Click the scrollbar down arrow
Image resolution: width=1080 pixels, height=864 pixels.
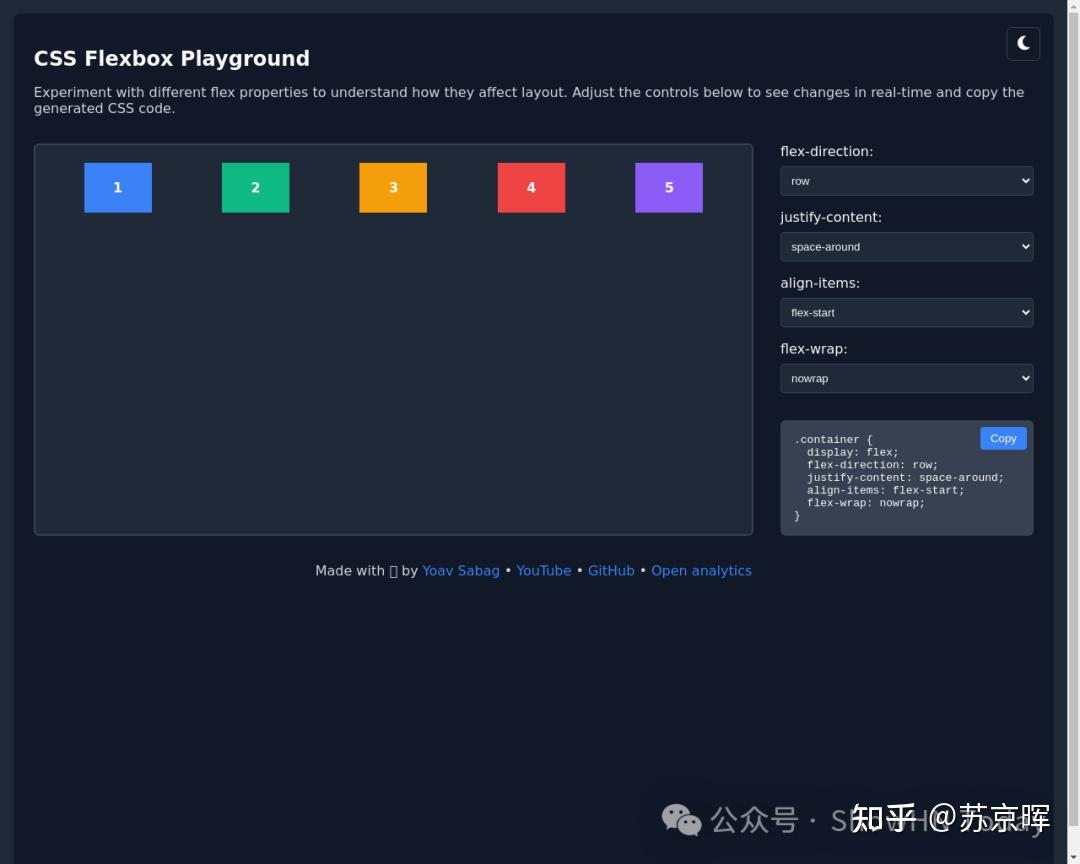point(1073,856)
